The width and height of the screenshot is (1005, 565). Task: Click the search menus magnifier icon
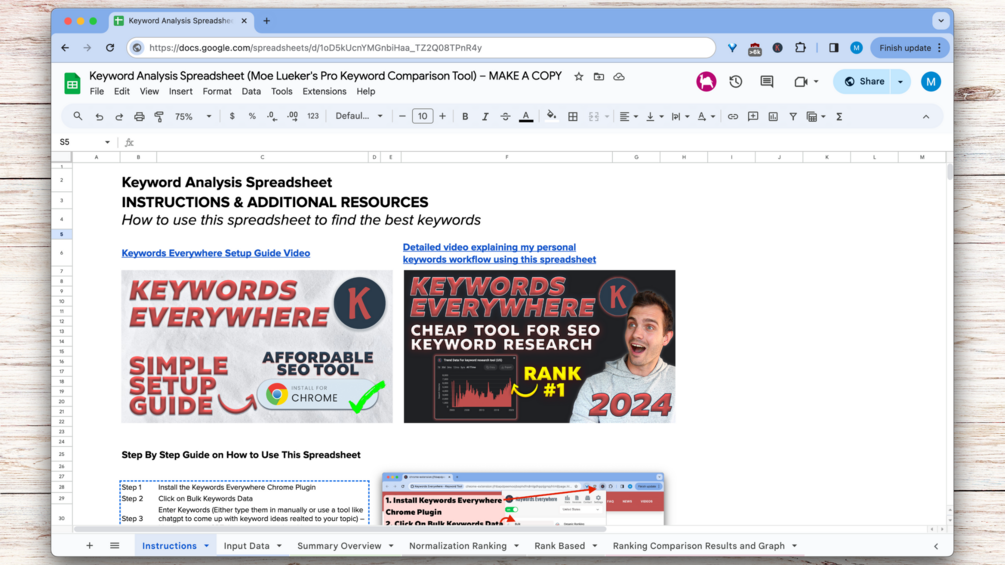pos(78,117)
